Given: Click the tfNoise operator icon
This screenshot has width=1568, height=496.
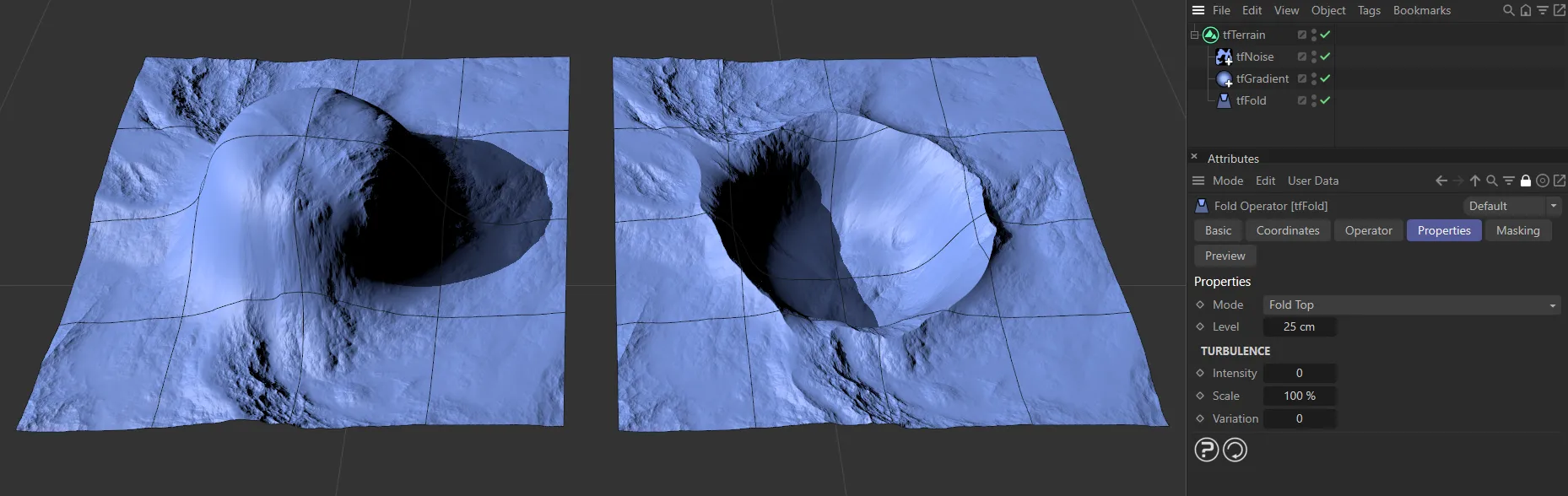Looking at the screenshot, I should pyautogui.click(x=1224, y=57).
